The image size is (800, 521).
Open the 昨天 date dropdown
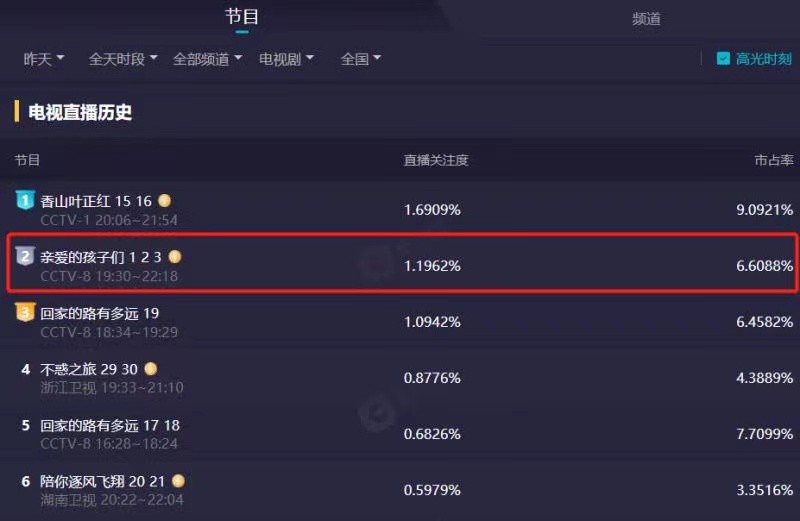coord(44,59)
